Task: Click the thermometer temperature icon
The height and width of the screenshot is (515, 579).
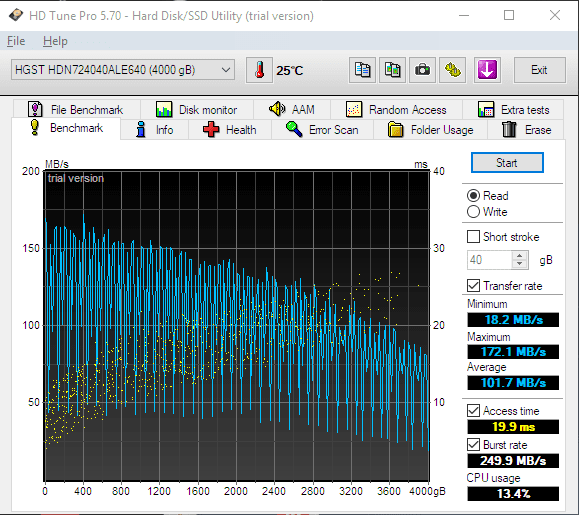Action: coord(260,70)
